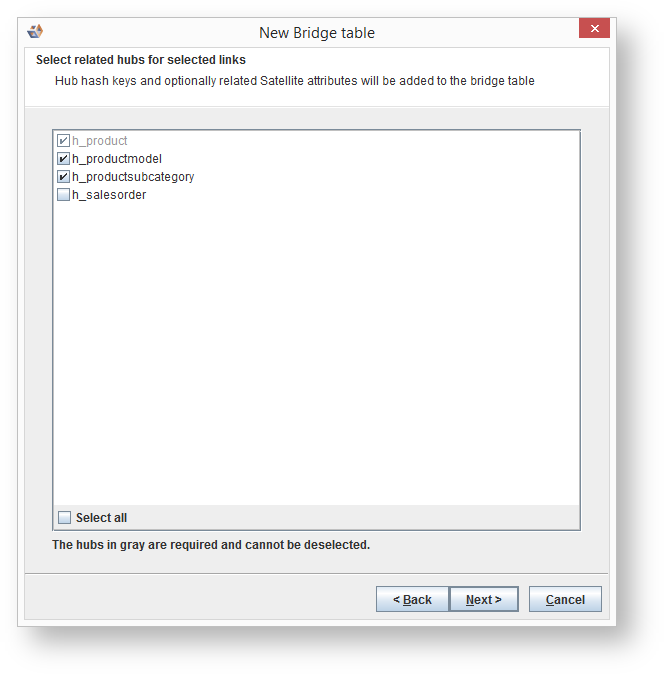665x675 pixels.
Task: Select the h_product list entry text
Action: tap(100, 141)
